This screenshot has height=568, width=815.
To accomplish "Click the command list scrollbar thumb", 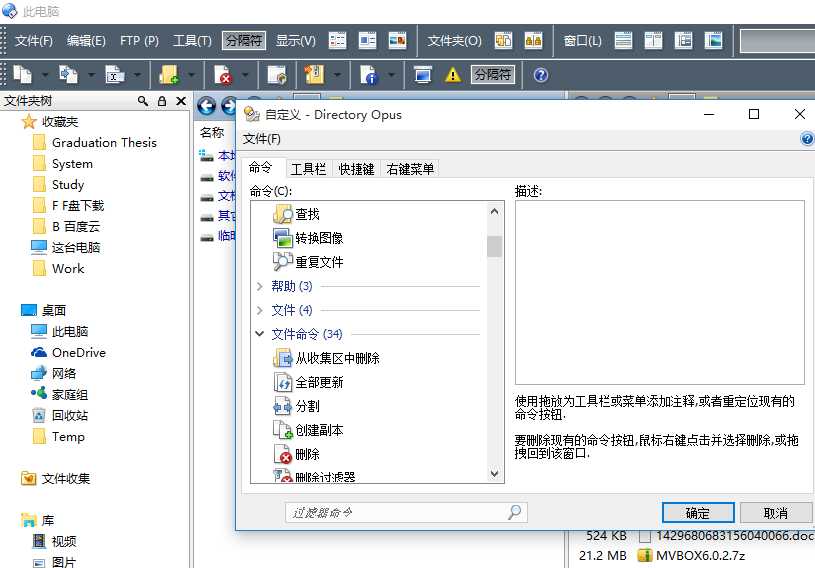I will (x=494, y=246).
